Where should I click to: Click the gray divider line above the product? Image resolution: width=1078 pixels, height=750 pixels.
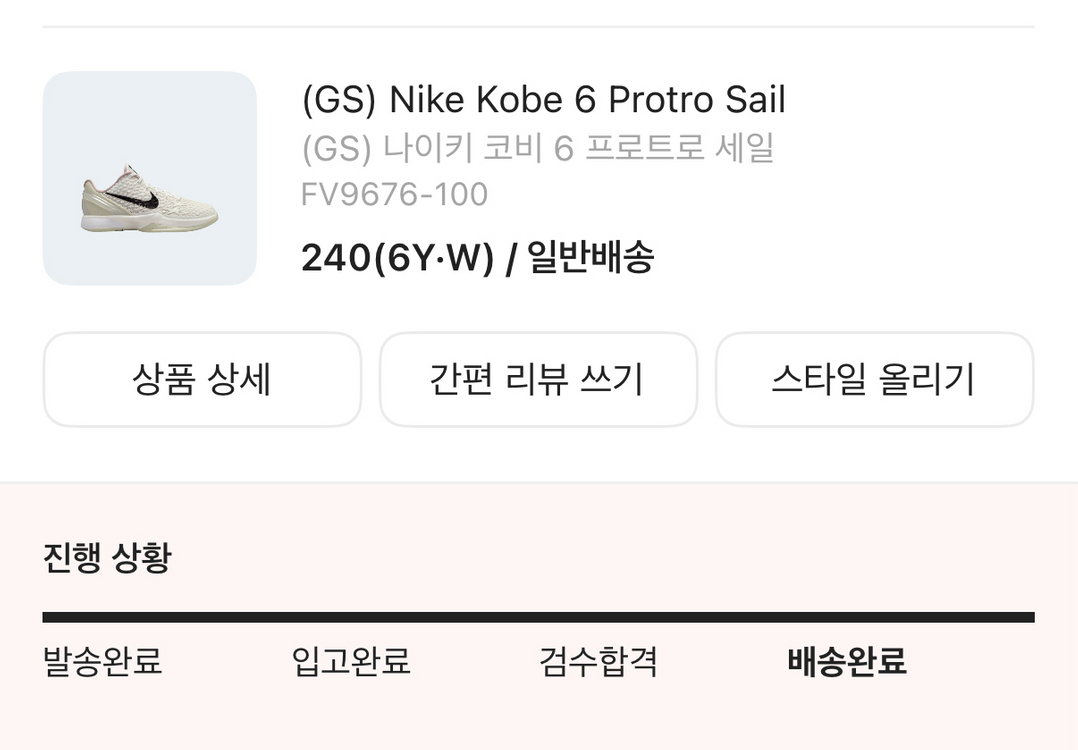coord(538,27)
